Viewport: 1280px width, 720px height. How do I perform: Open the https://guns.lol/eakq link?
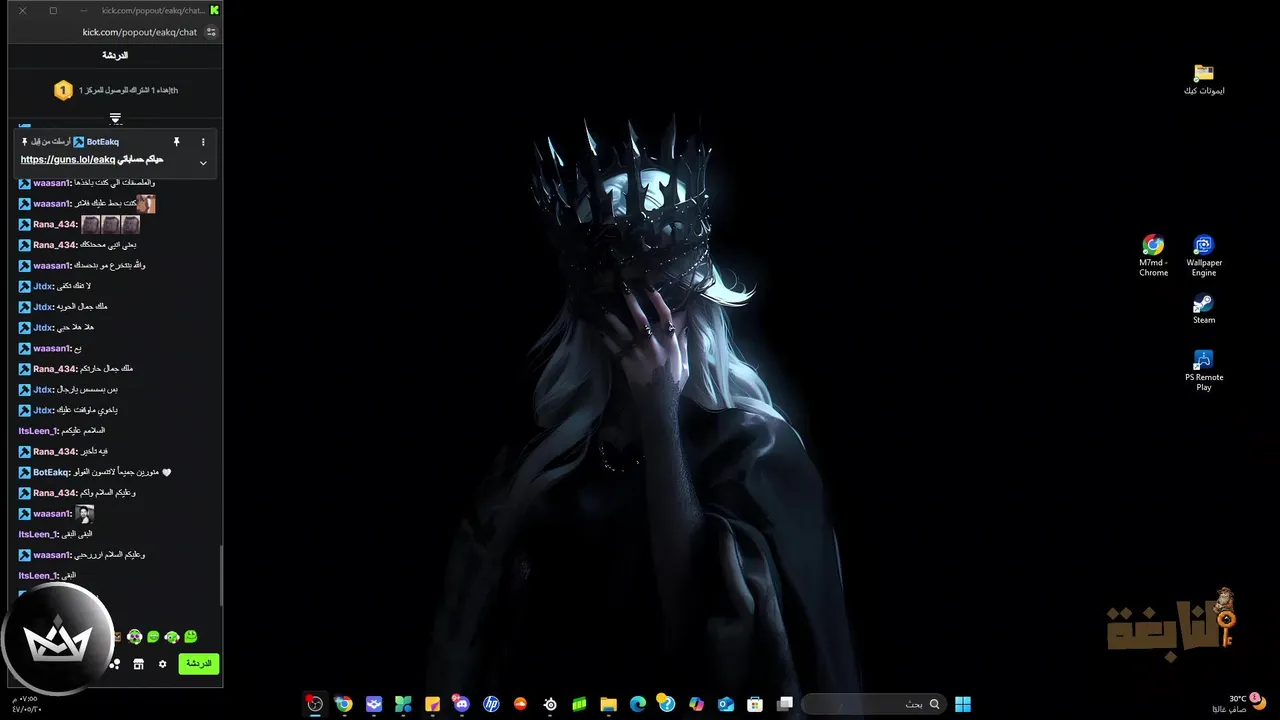click(68, 160)
